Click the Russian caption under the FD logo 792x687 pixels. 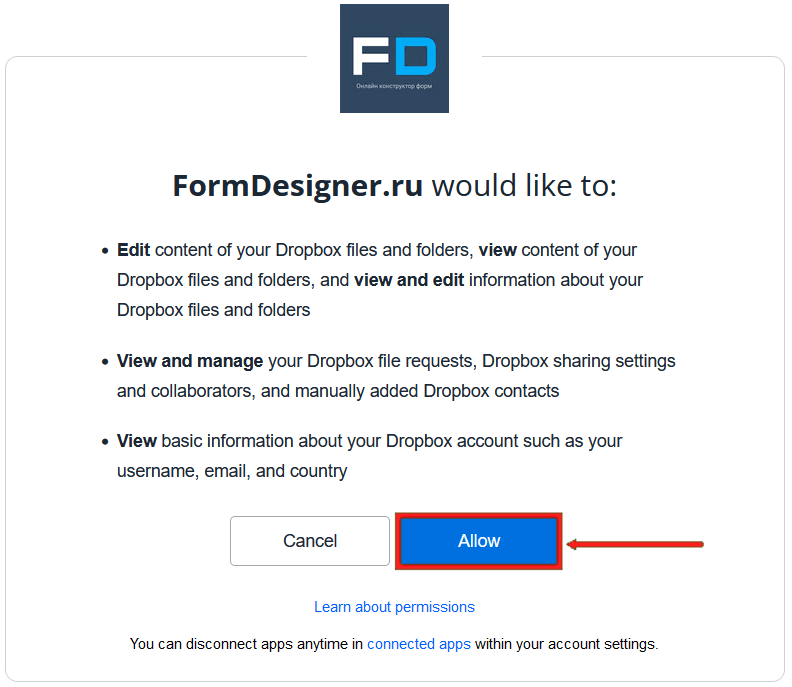tap(394, 87)
